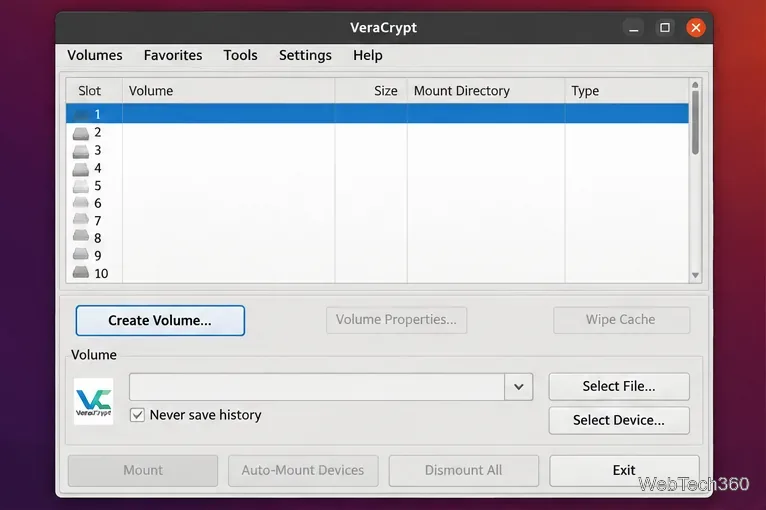Maximize the VeraCrypt window
This screenshot has height=510, width=766.
(665, 28)
